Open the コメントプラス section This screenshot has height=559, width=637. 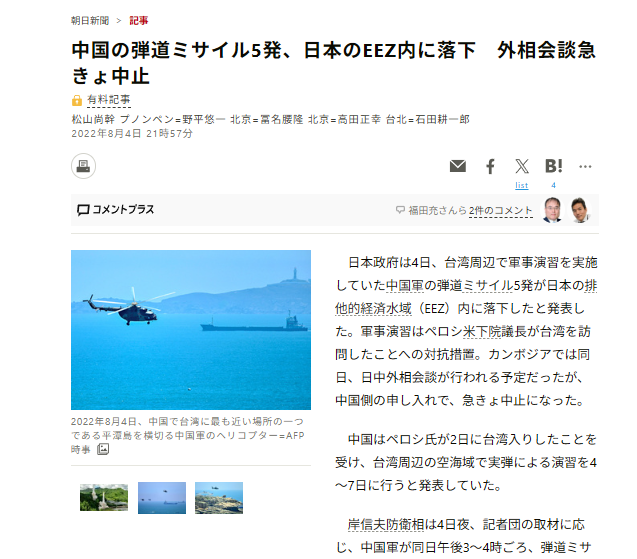click(116, 210)
